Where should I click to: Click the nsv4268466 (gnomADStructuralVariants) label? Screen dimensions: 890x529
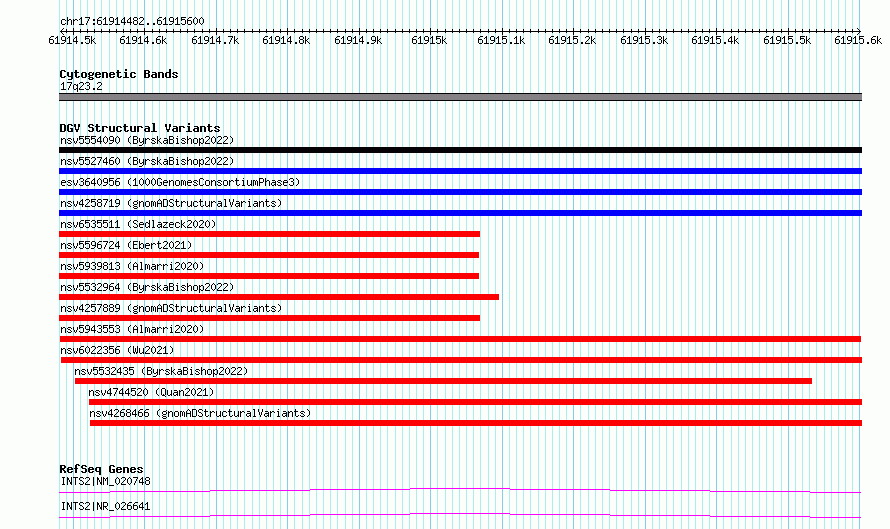pyautogui.click(x=200, y=413)
